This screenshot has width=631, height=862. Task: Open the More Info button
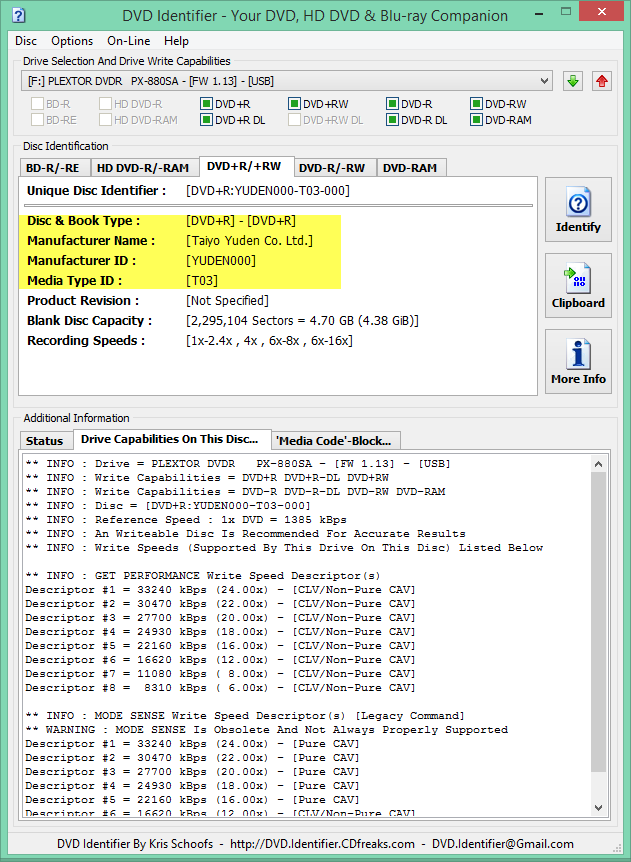578,361
